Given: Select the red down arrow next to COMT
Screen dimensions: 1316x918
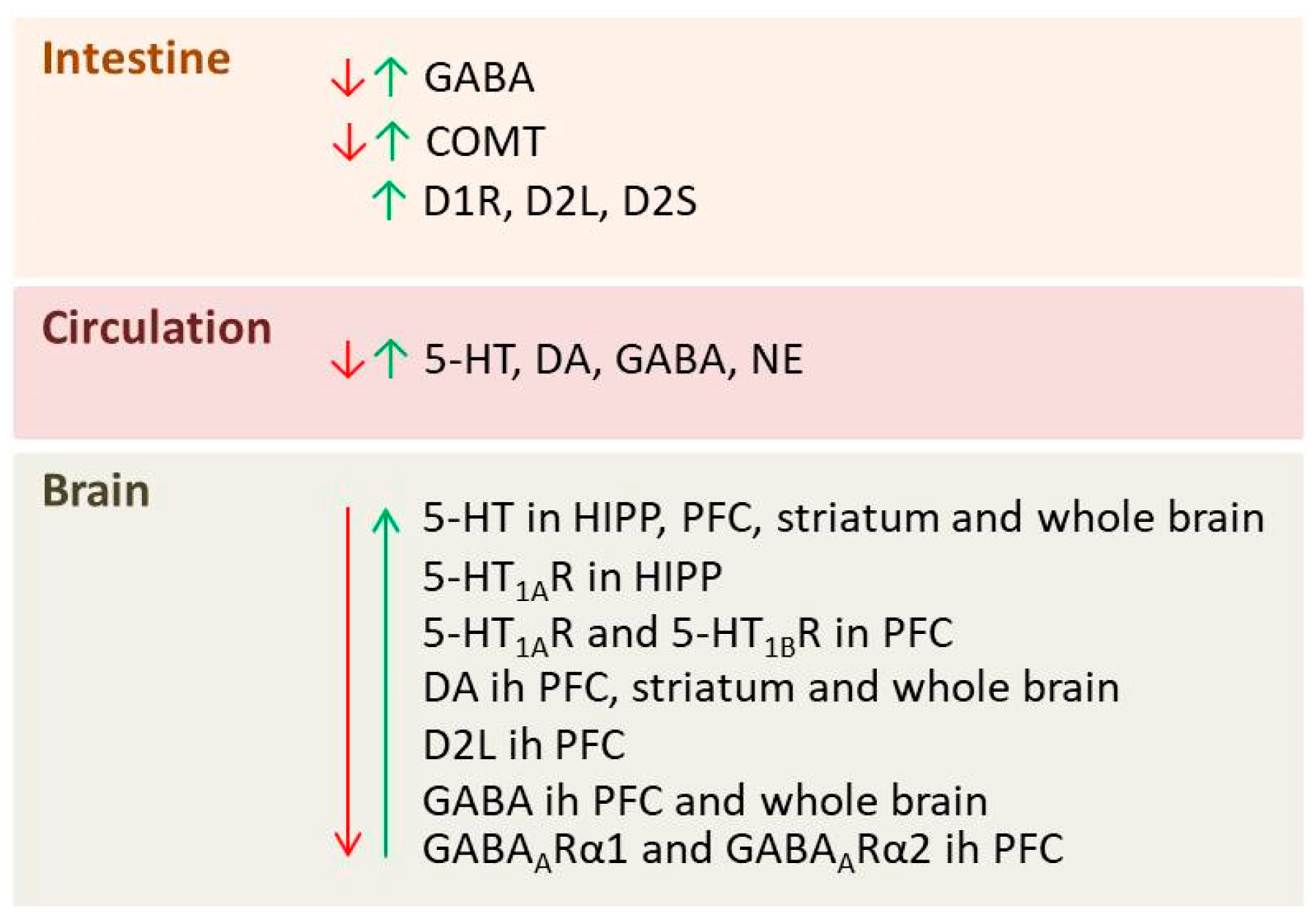Looking at the screenshot, I should (348, 141).
